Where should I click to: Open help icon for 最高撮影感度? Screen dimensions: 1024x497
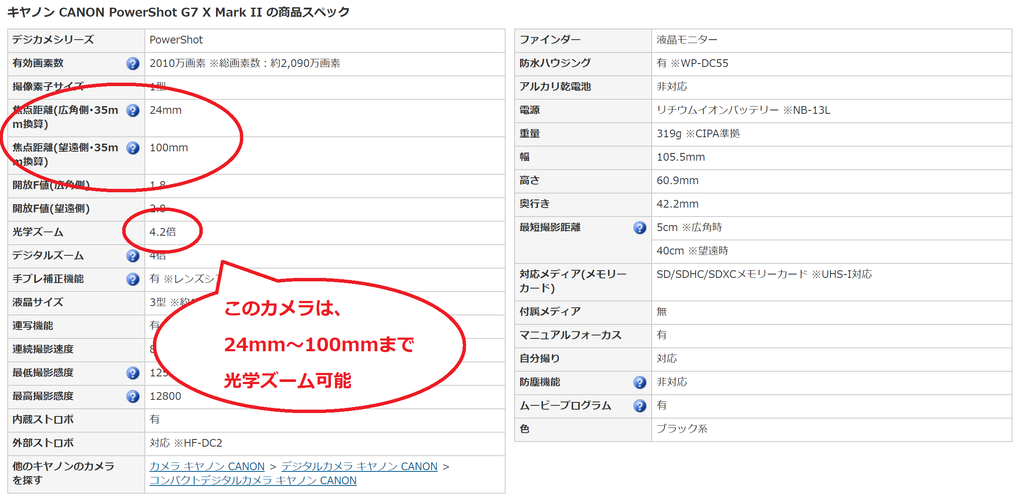point(133,396)
